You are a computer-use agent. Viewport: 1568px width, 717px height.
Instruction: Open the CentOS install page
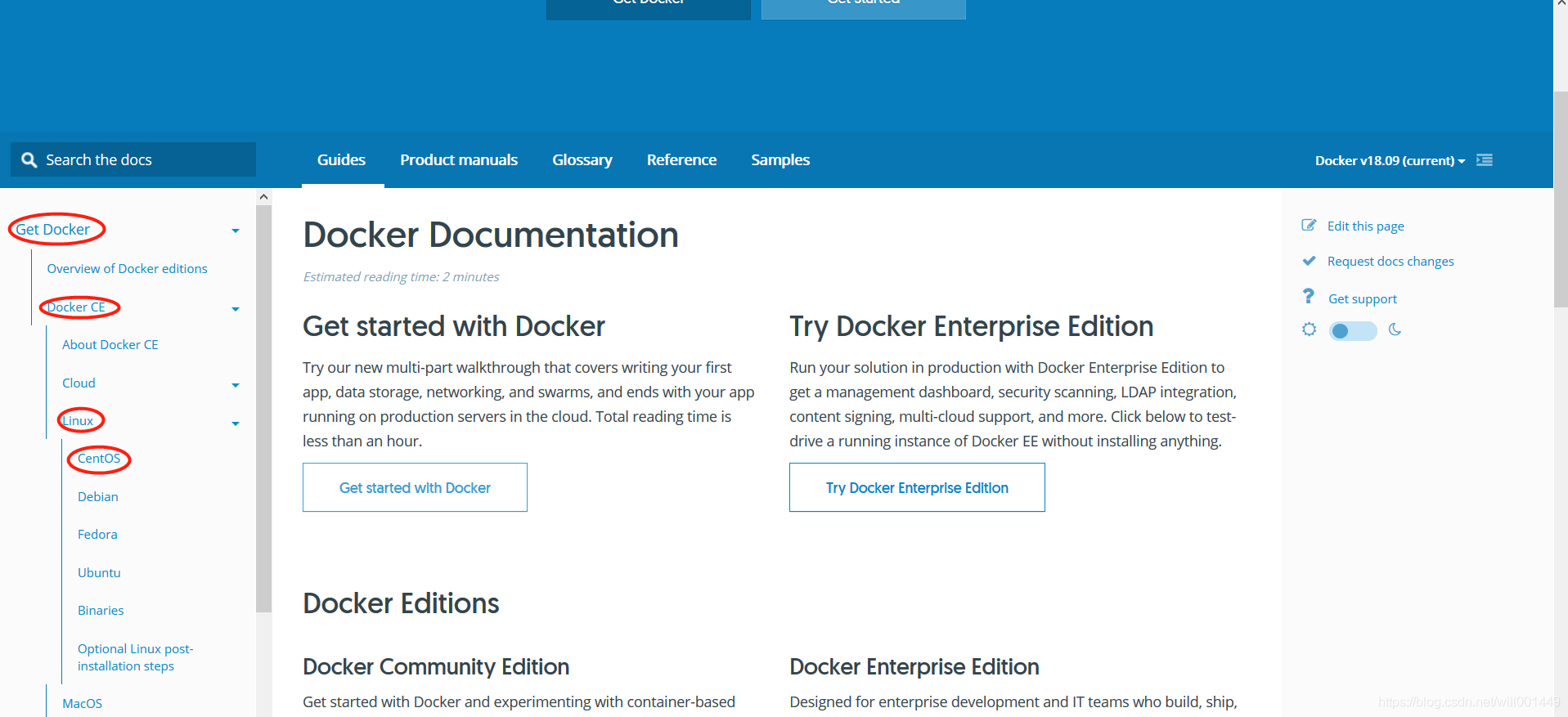pos(99,458)
